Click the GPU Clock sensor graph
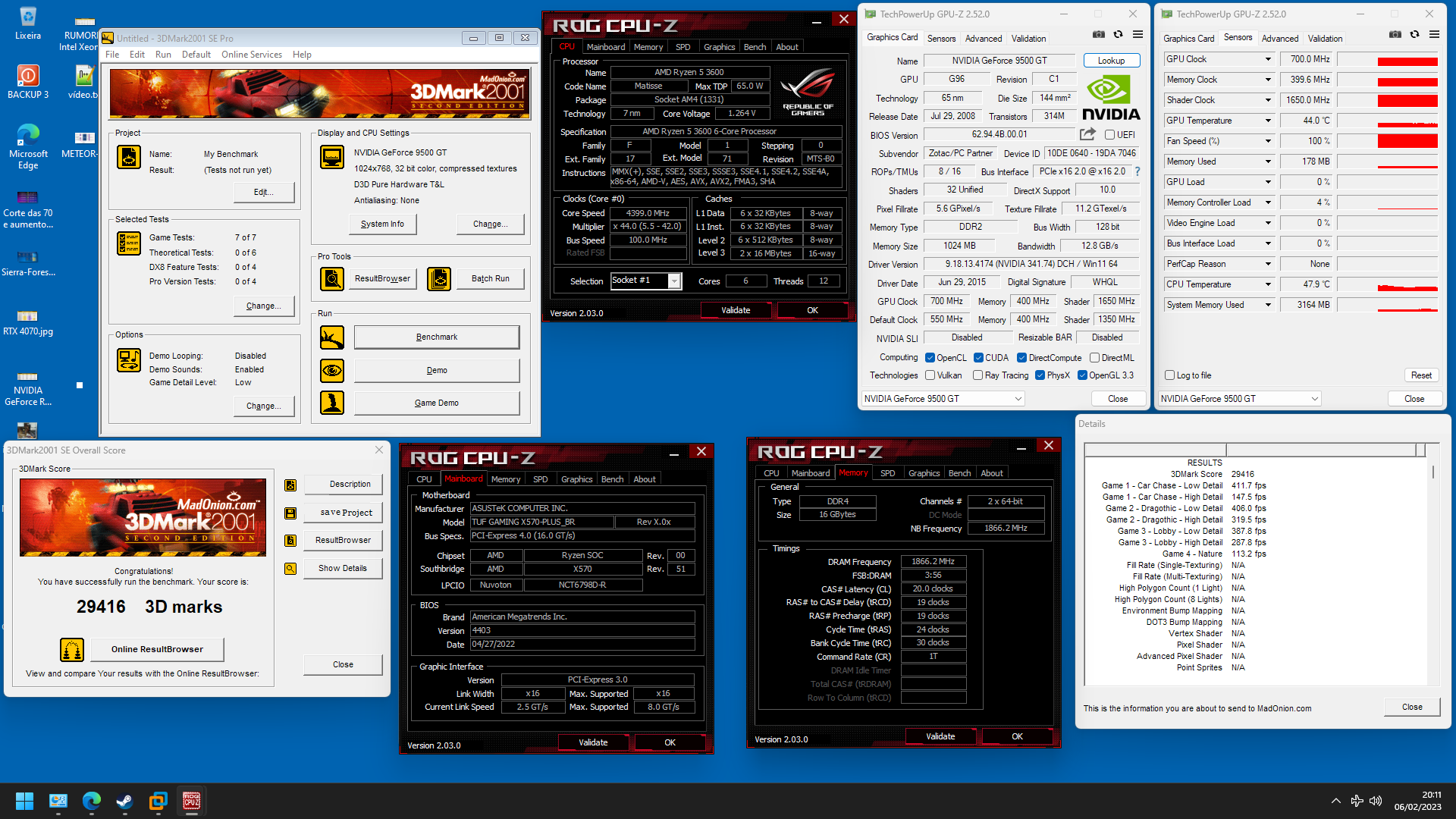The height and width of the screenshot is (819, 1456). pyautogui.click(x=1387, y=59)
